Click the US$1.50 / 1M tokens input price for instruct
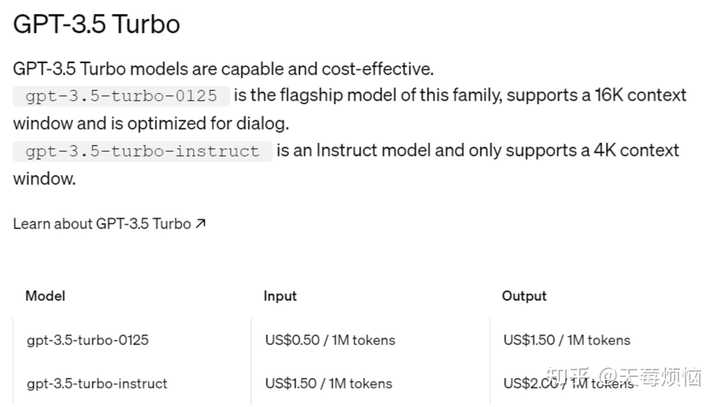The width and height of the screenshot is (720, 407). point(330,383)
